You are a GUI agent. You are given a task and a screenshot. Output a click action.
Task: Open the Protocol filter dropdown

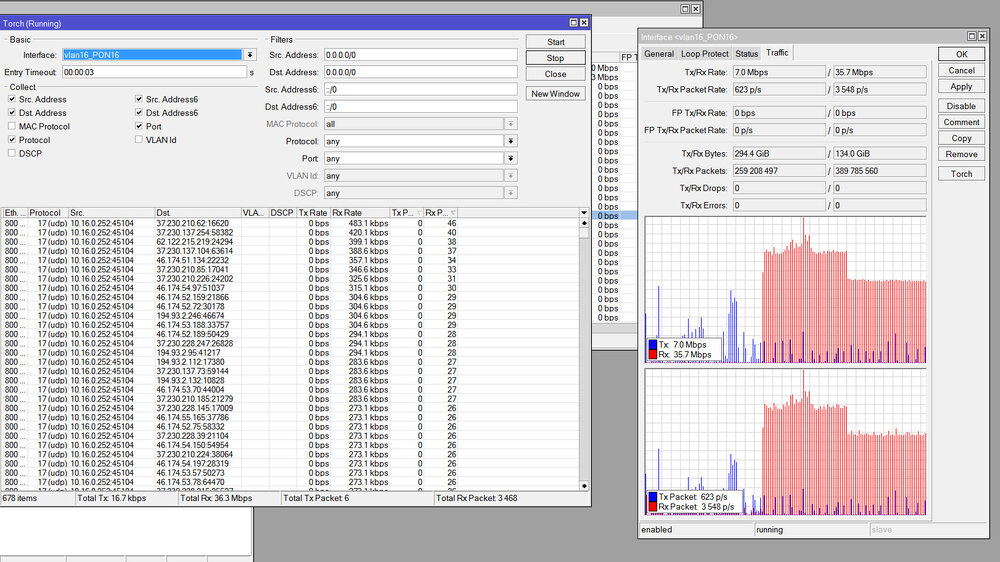pyautogui.click(x=510, y=141)
